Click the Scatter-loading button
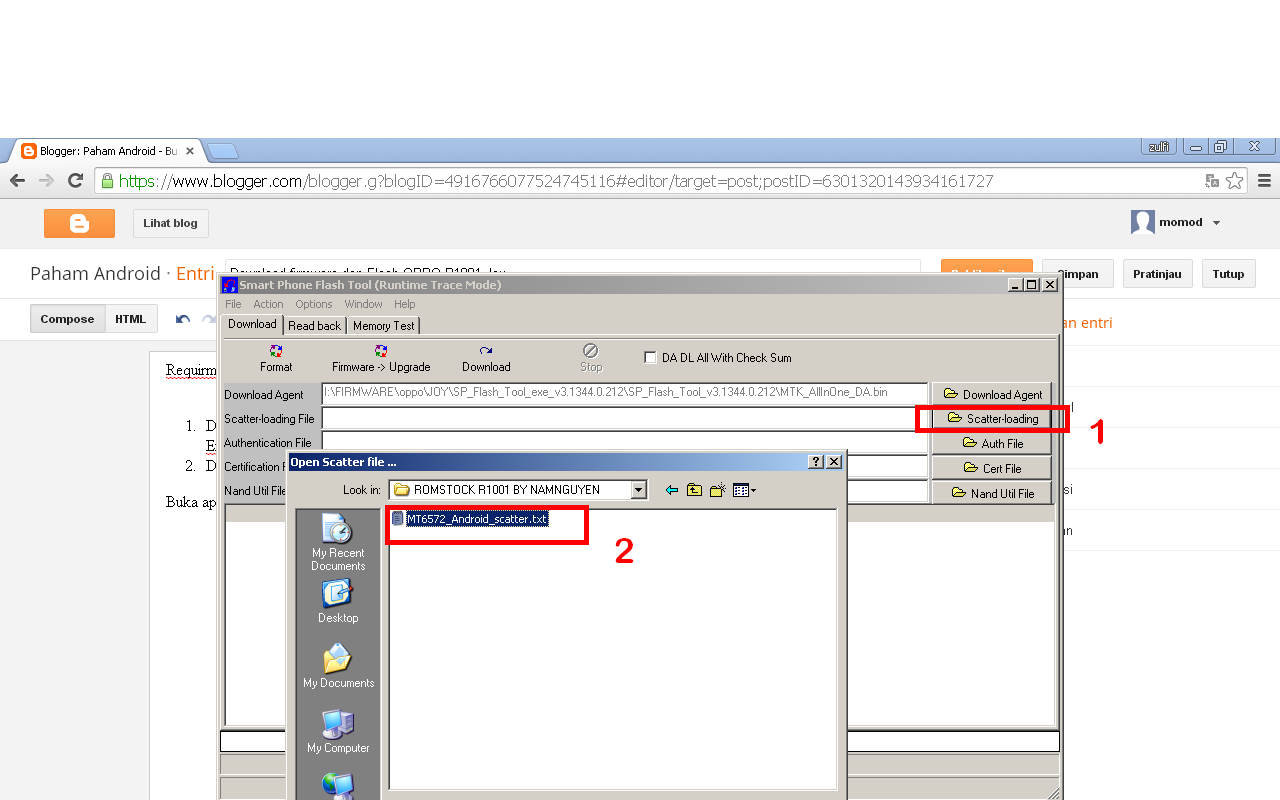 [992, 418]
